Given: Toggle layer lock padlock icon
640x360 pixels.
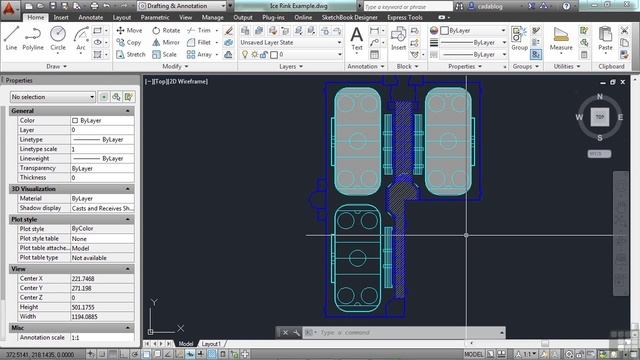Looking at the screenshot, I should point(264,54).
